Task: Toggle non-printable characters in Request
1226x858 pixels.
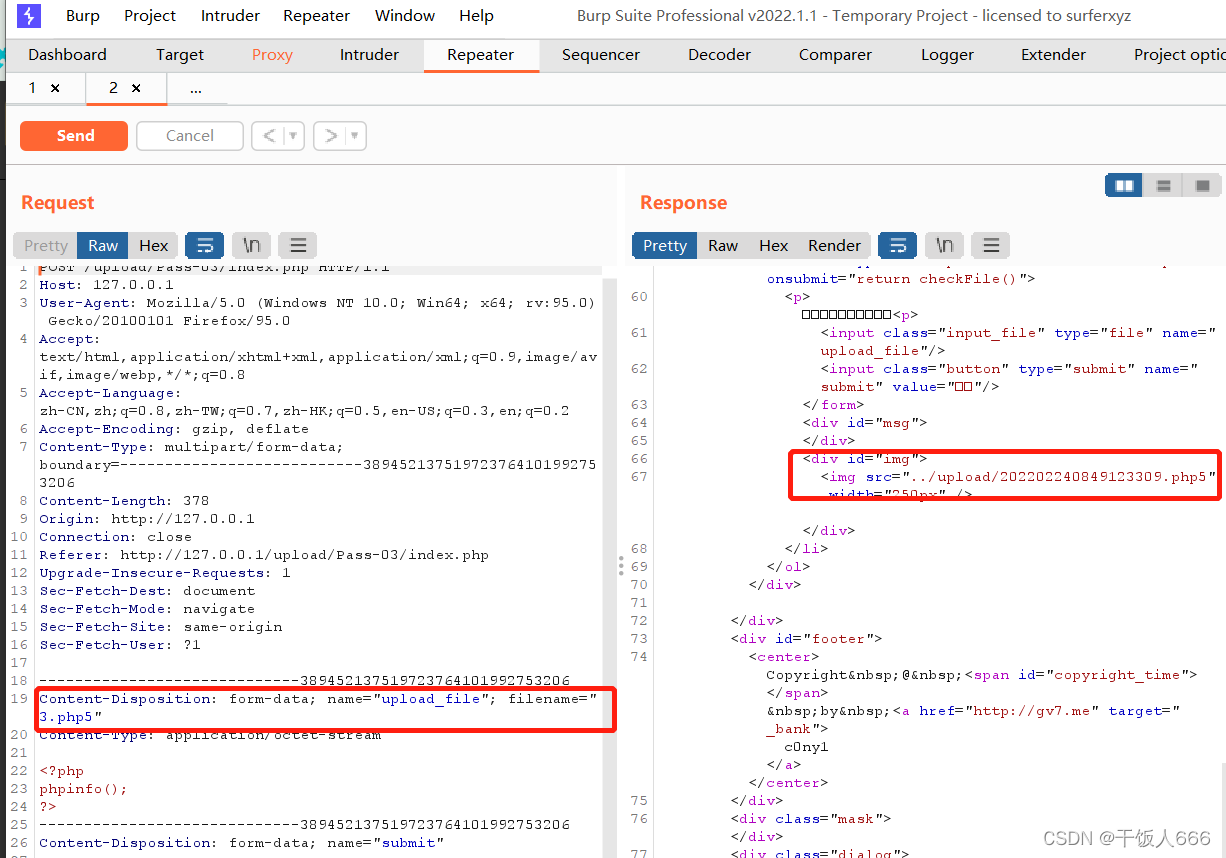Action: pyautogui.click(x=252, y=245)
